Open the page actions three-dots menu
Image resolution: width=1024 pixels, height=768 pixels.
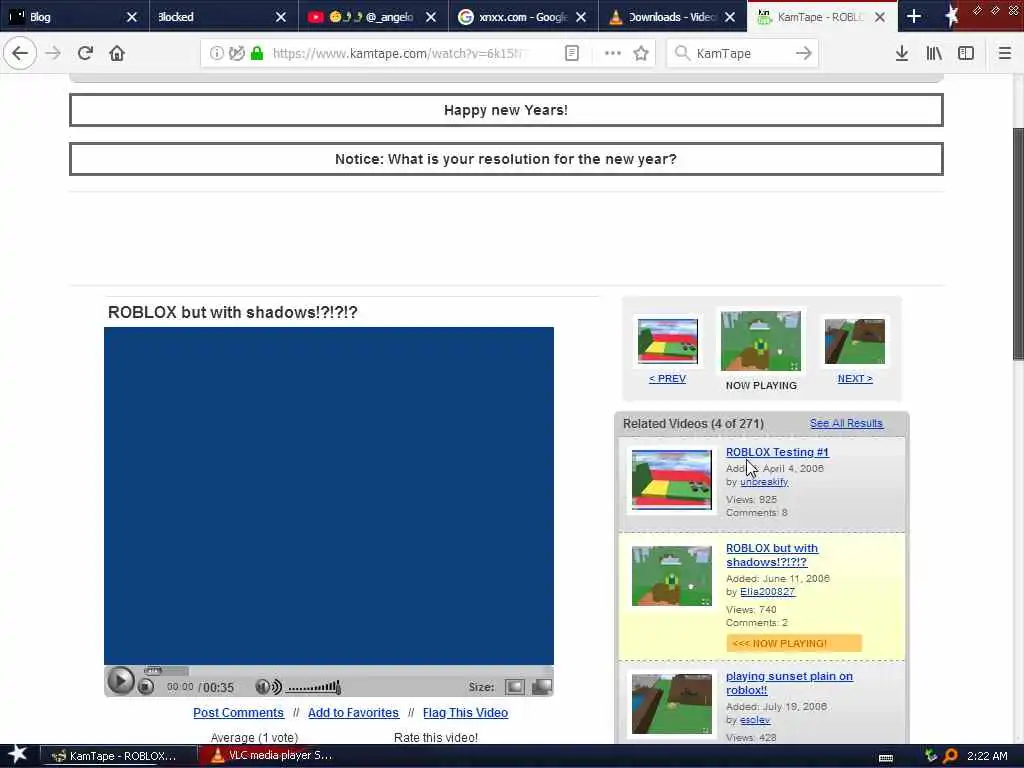coord(613,53)
